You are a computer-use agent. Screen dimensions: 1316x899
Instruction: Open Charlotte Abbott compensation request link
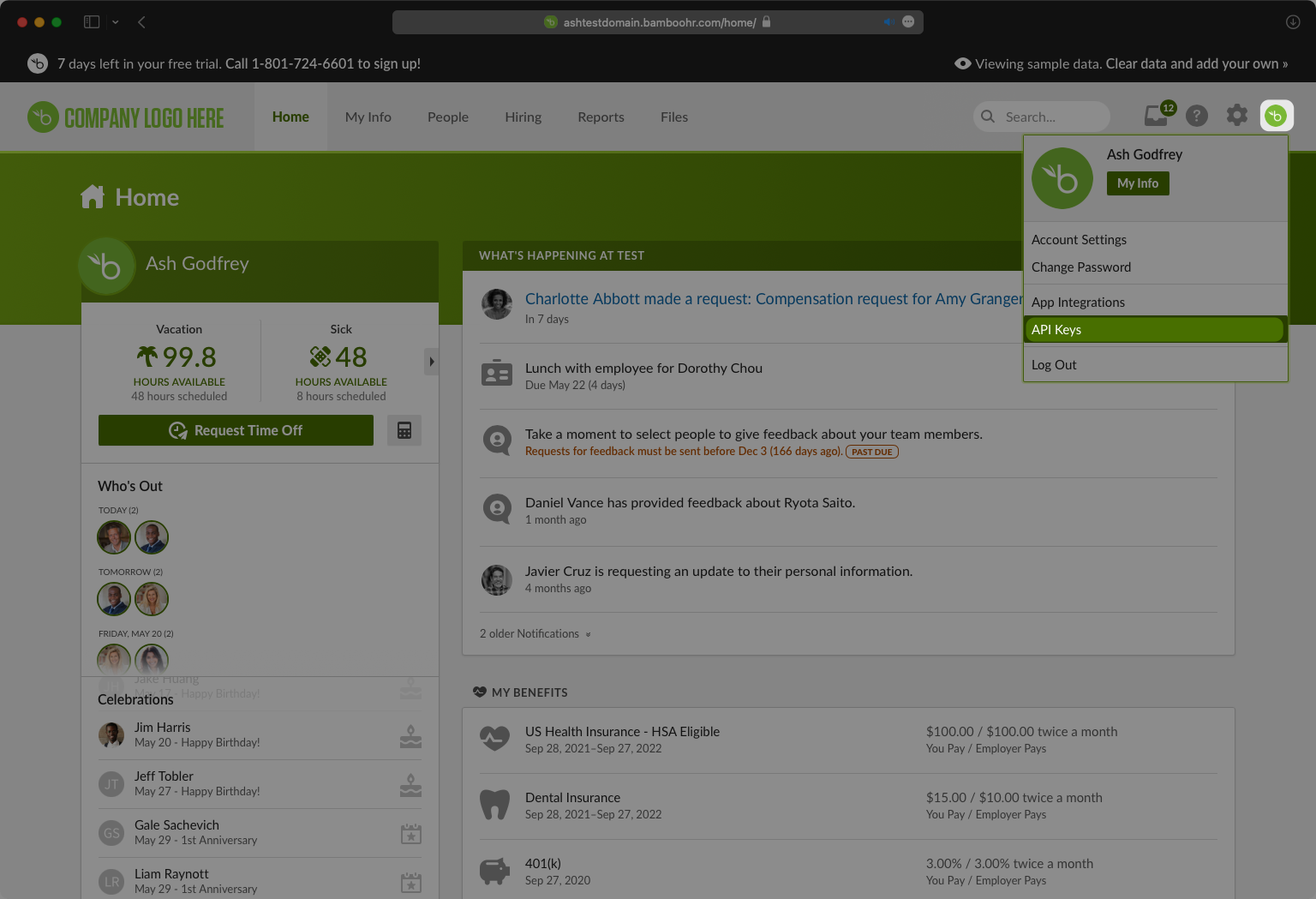[773, 299]
